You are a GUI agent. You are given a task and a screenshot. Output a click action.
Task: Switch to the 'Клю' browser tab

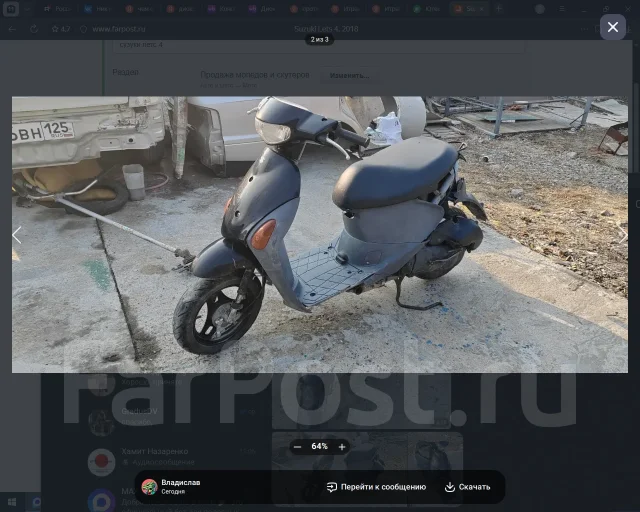coord(427,9)
